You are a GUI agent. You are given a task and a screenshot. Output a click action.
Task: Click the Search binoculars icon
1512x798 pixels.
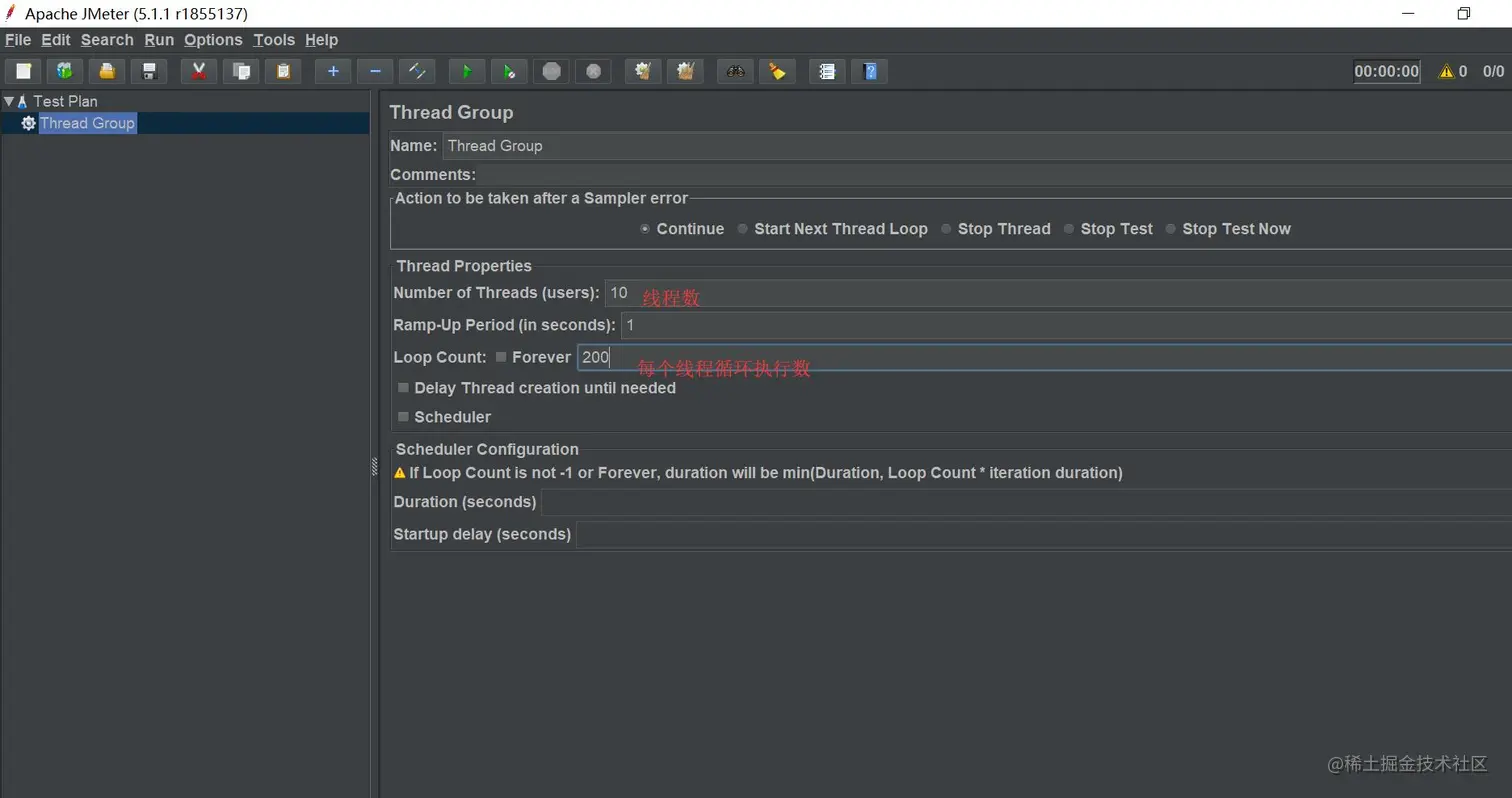tap(735, 71)
